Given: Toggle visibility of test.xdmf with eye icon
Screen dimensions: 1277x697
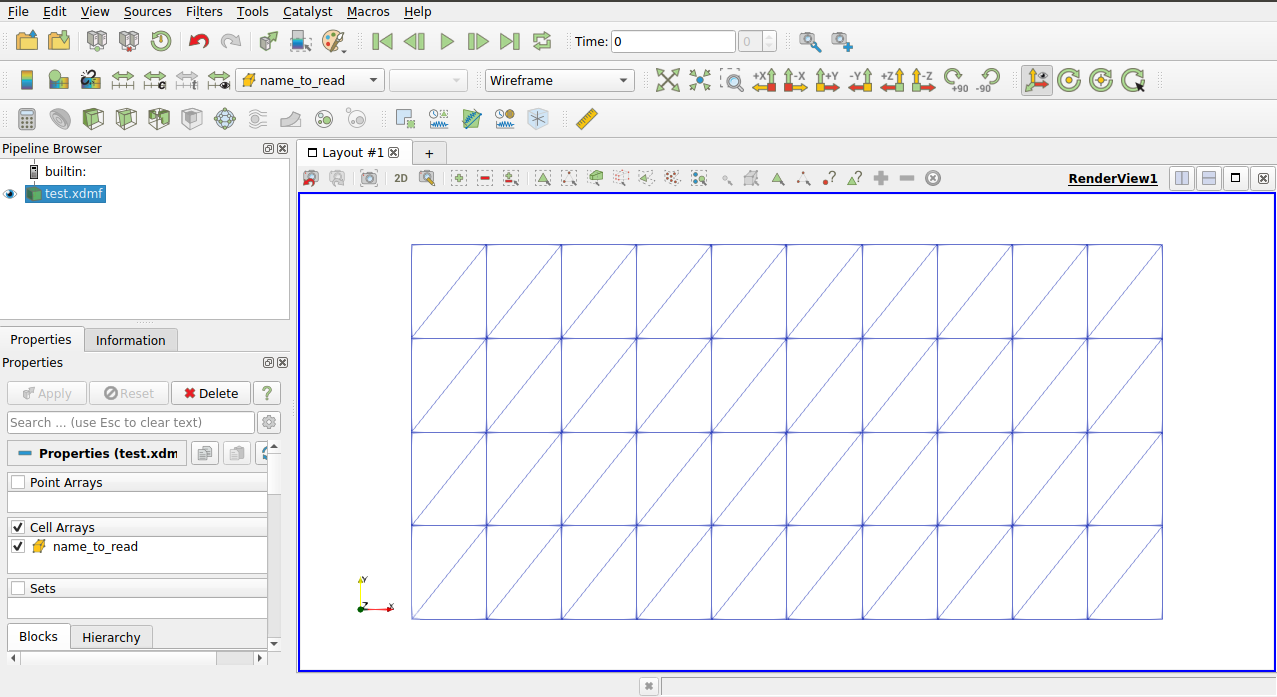Looking at the screenshot, I should (11, 194).
